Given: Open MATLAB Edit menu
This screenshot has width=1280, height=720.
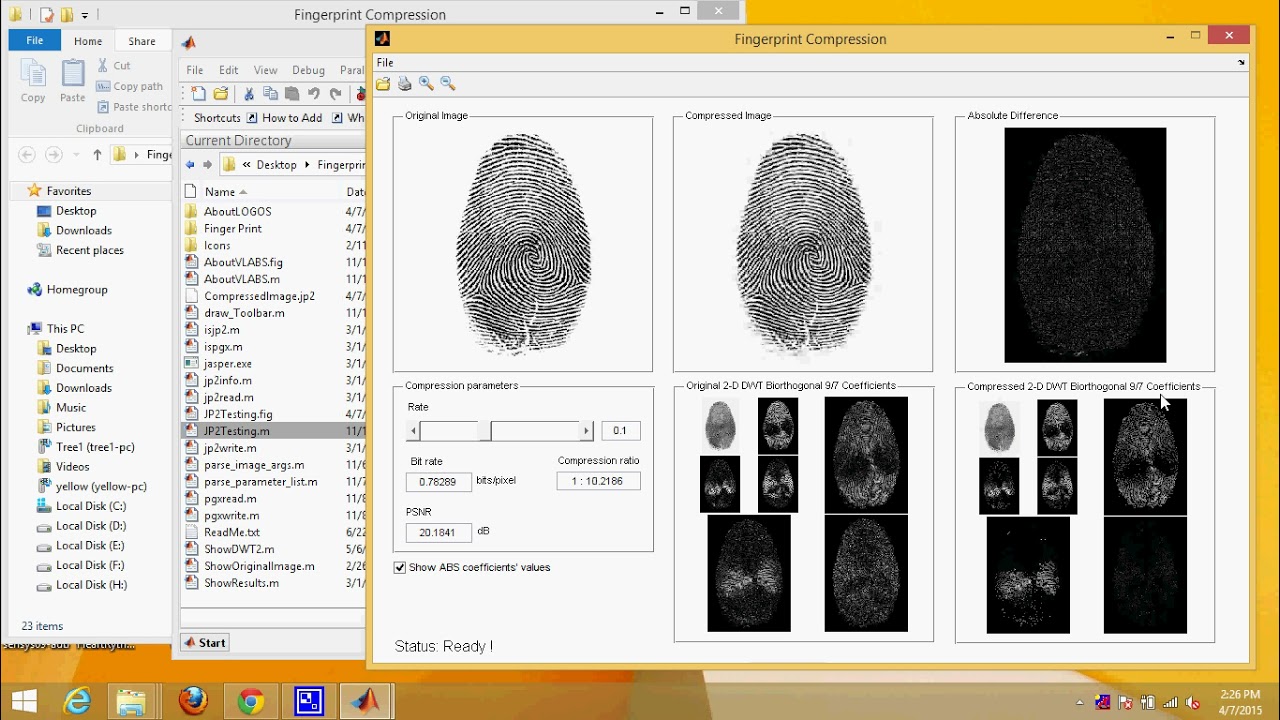Looking at the screenshot, I should point(229,70).
